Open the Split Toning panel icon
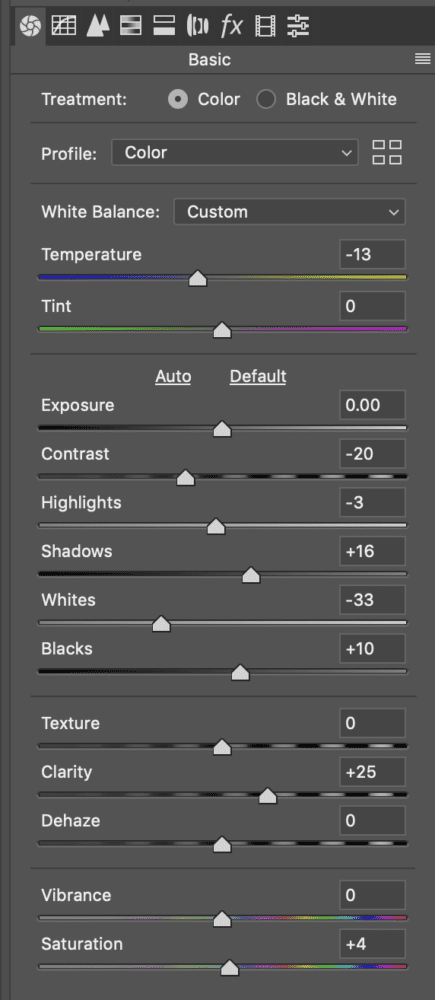Screen dimensions: 435x1000 pos(164,26)
